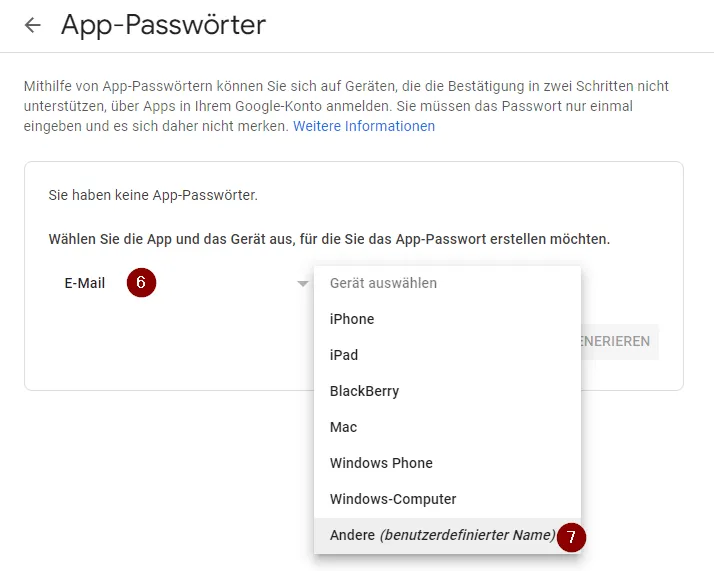Click the back arrow next to App-Passwörter

[x=33, y=25]
